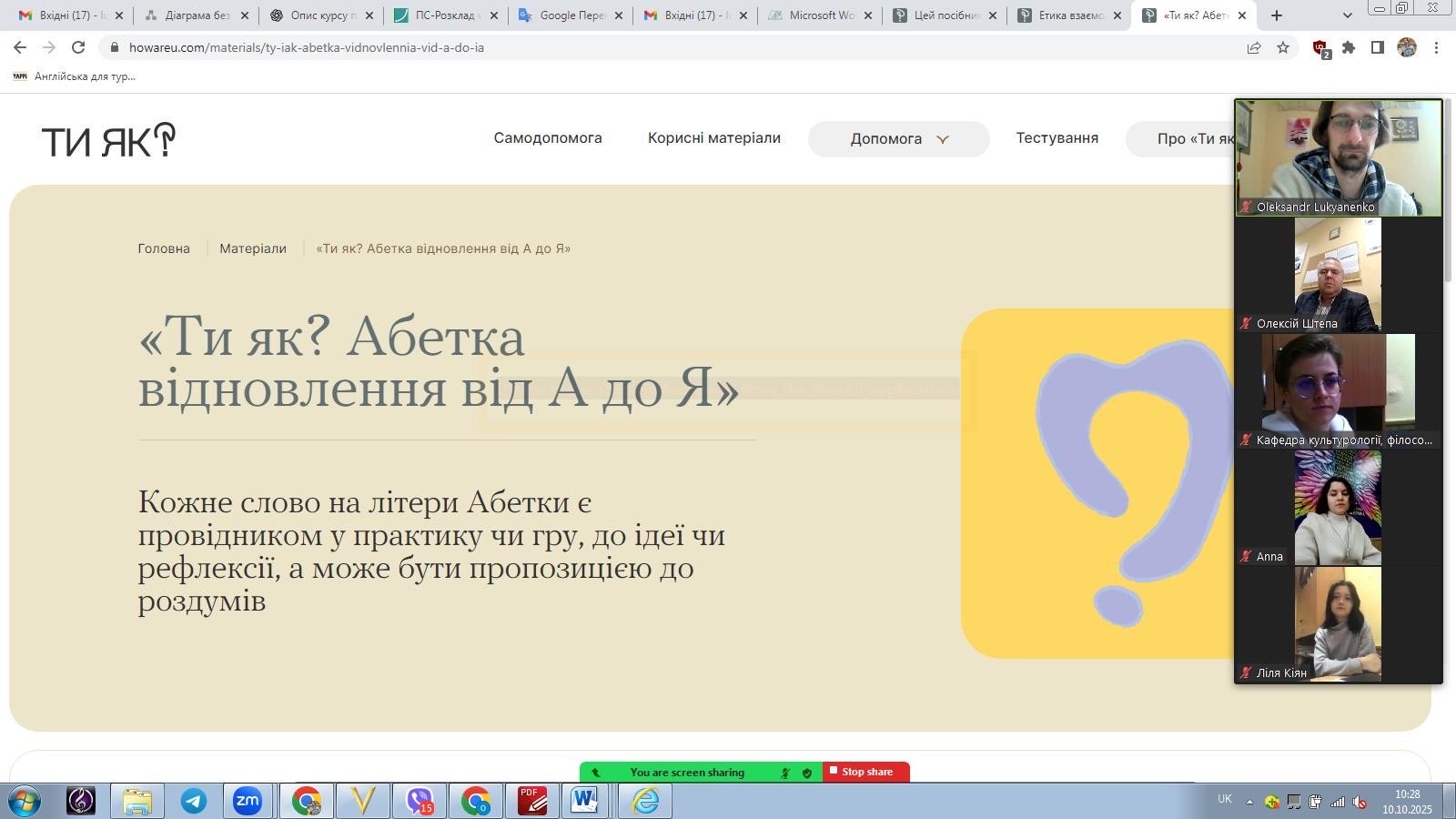
Task: Open Telegram from the taskbar
Action: pos(193,801)
